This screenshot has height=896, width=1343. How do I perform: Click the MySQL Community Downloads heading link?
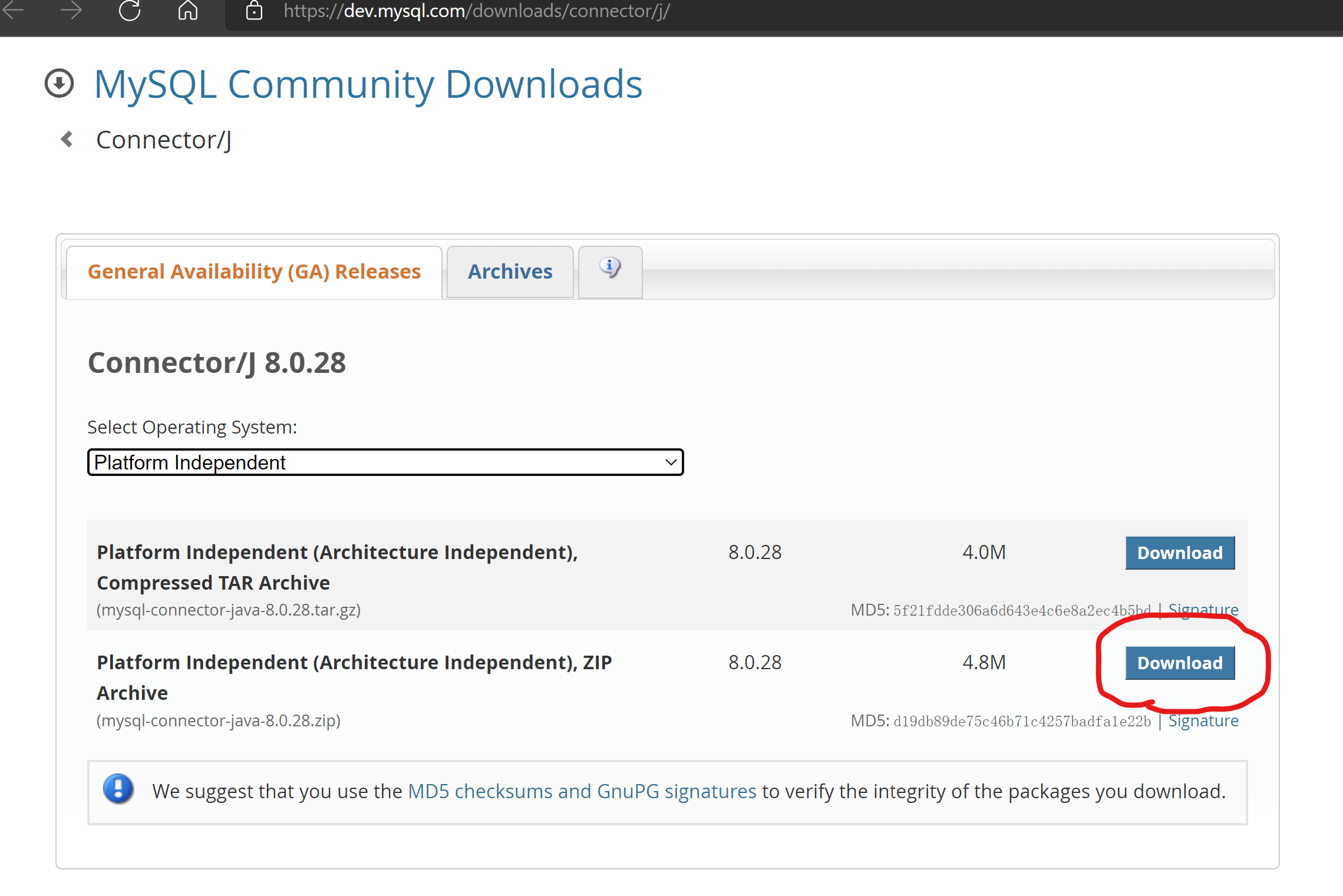368,84
